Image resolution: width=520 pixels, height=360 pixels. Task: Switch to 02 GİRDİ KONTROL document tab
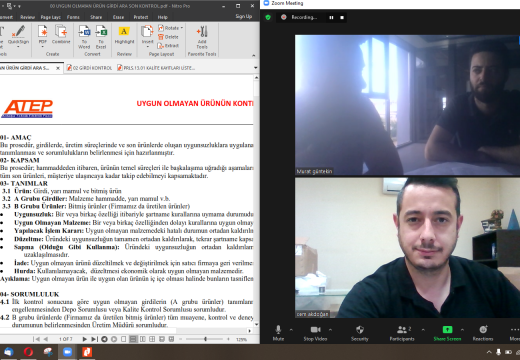coord(90,68)
